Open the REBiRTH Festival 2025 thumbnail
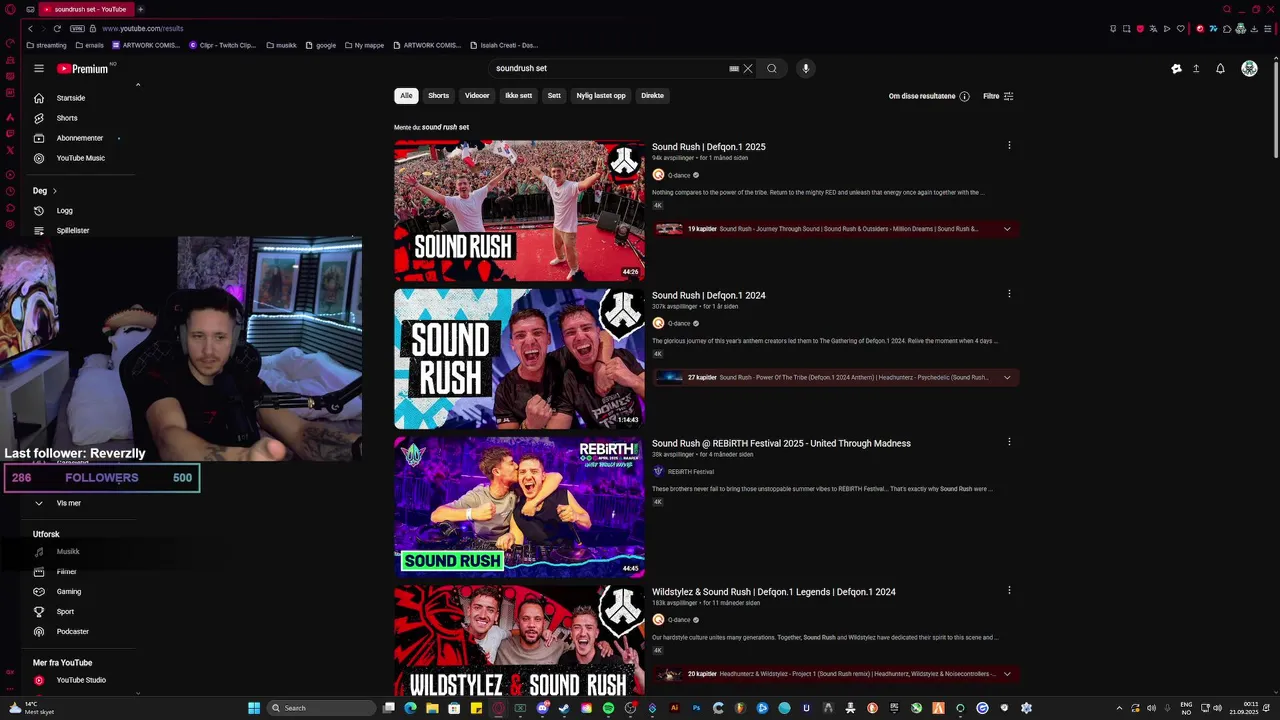Screen dimensions: 1280x720 click(519, 507)
